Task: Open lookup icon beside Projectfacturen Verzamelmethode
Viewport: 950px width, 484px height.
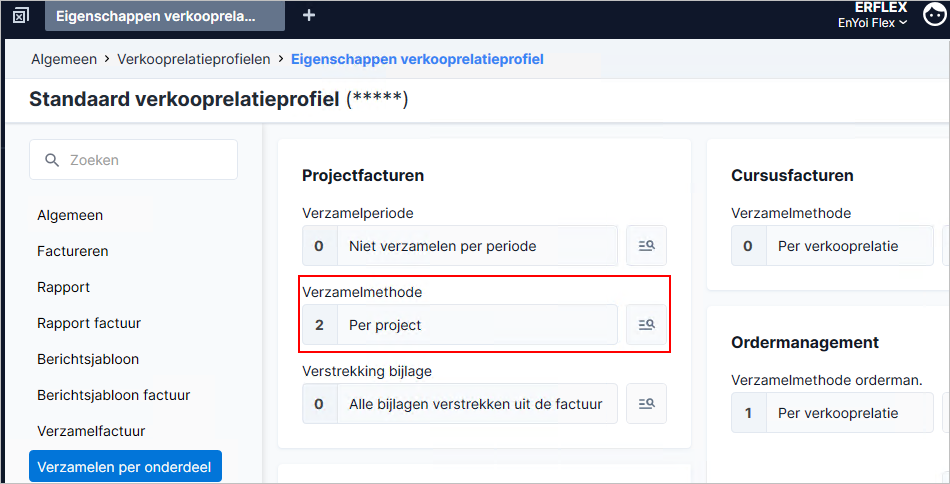Action: click(646, 325)
